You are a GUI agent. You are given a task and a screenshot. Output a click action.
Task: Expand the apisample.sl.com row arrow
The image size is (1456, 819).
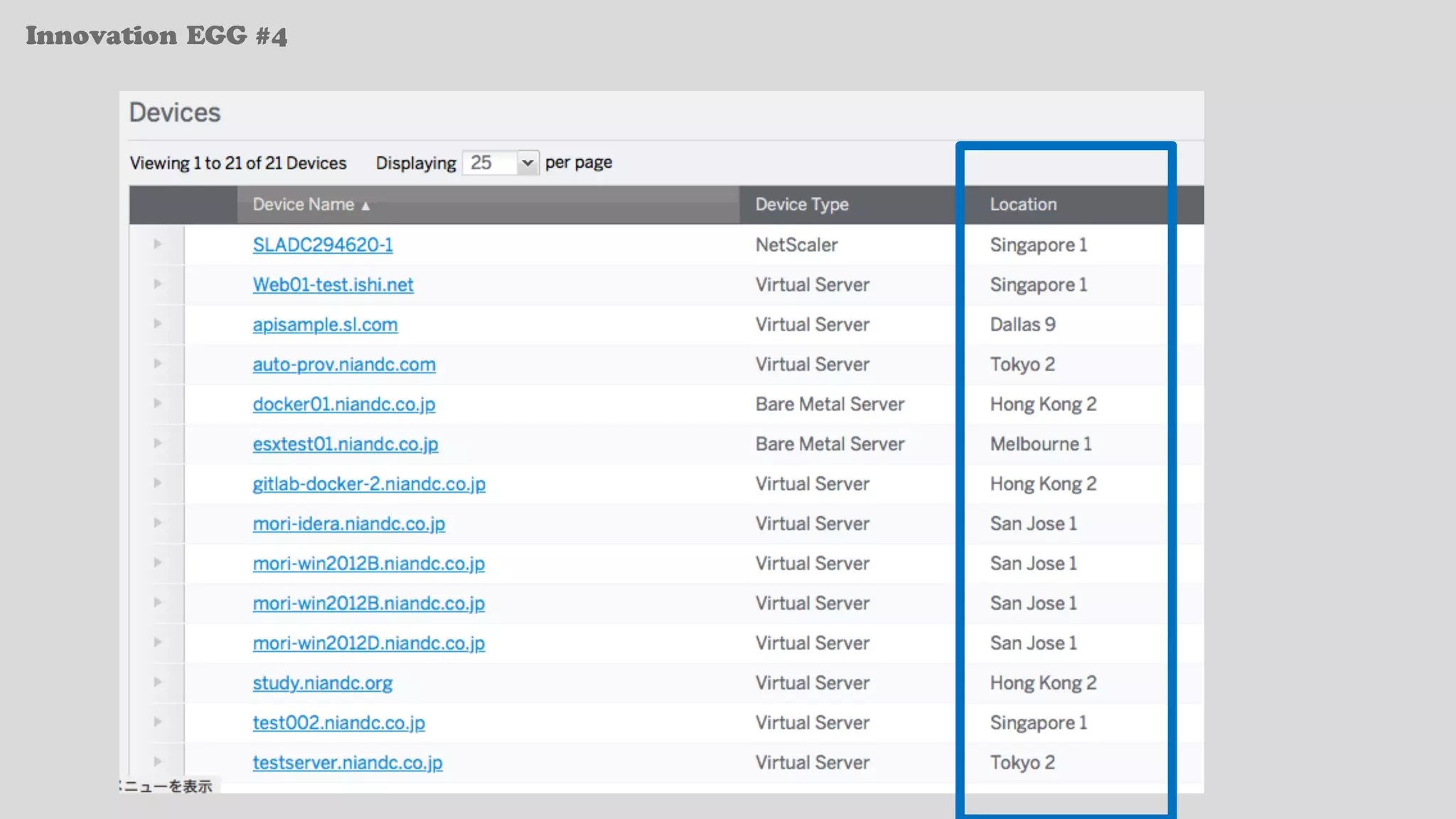tap(157, 324)
